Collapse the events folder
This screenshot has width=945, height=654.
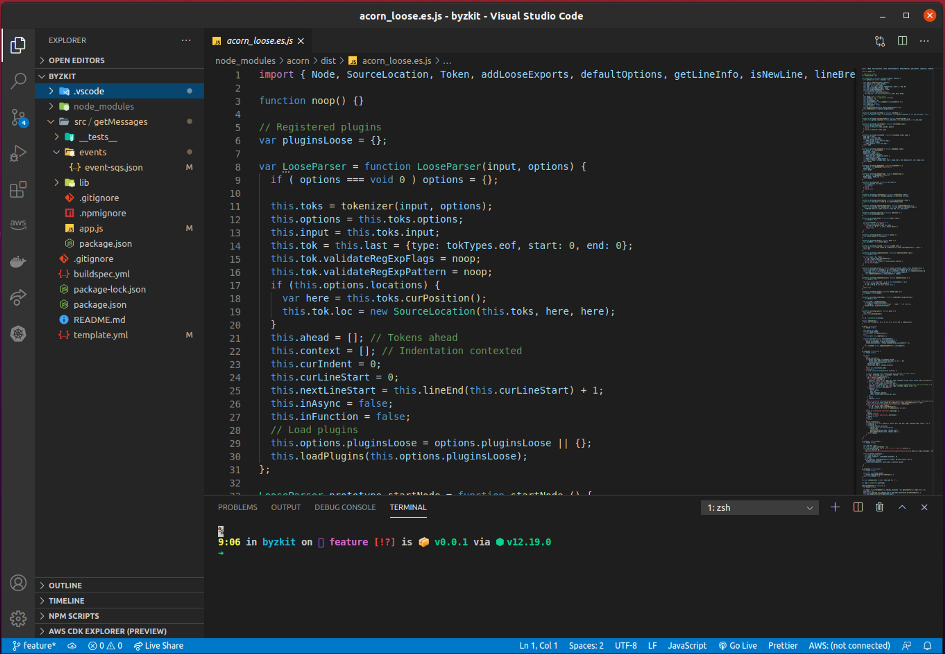[x=119, y=152]
